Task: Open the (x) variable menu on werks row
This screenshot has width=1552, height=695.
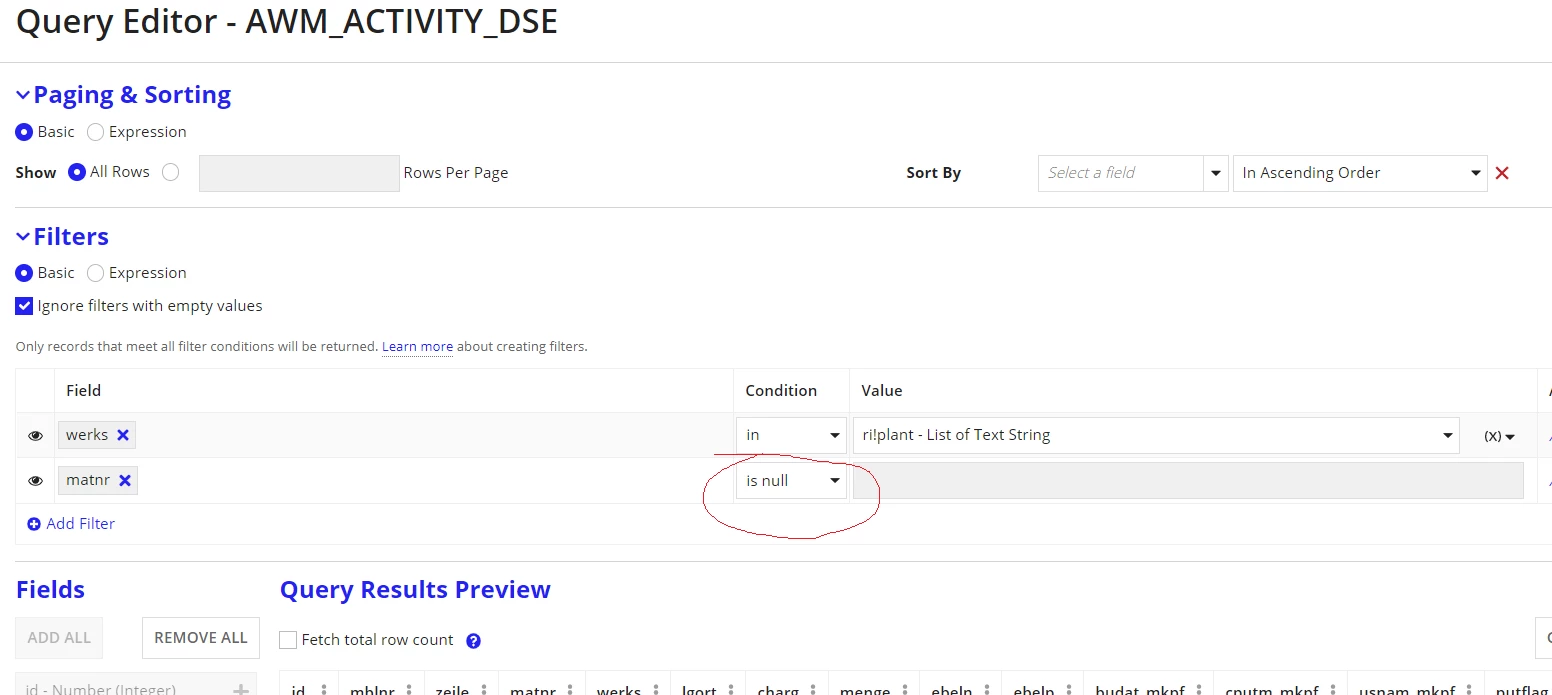Action: pos(1499,436)
